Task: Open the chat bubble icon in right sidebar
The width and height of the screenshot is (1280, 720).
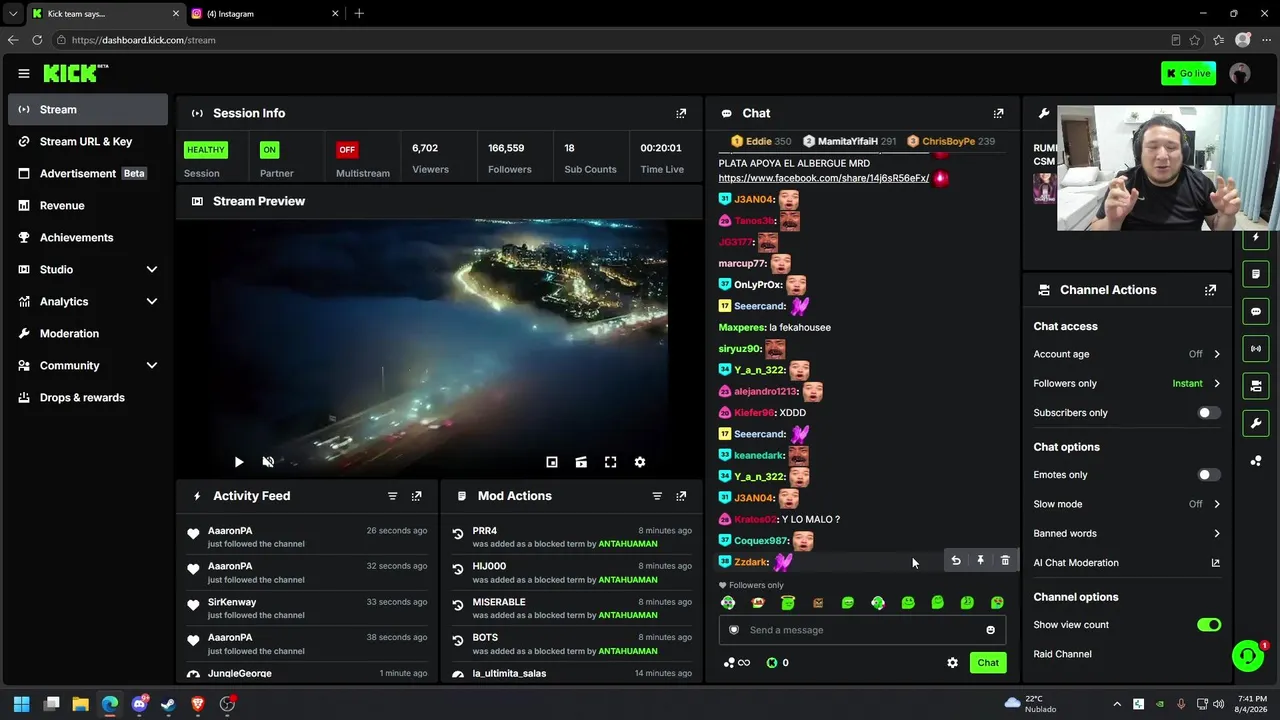Action: click(x=1256, y=312)
